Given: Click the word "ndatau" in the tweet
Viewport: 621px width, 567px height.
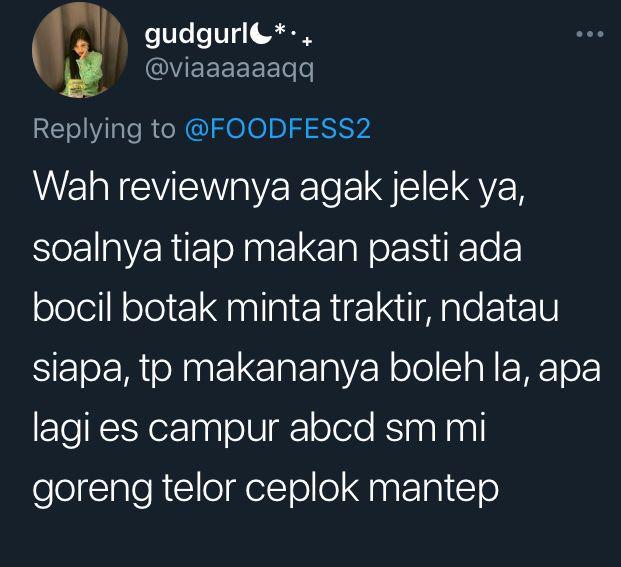Looking at the screenshot, I should pos(499,308).
